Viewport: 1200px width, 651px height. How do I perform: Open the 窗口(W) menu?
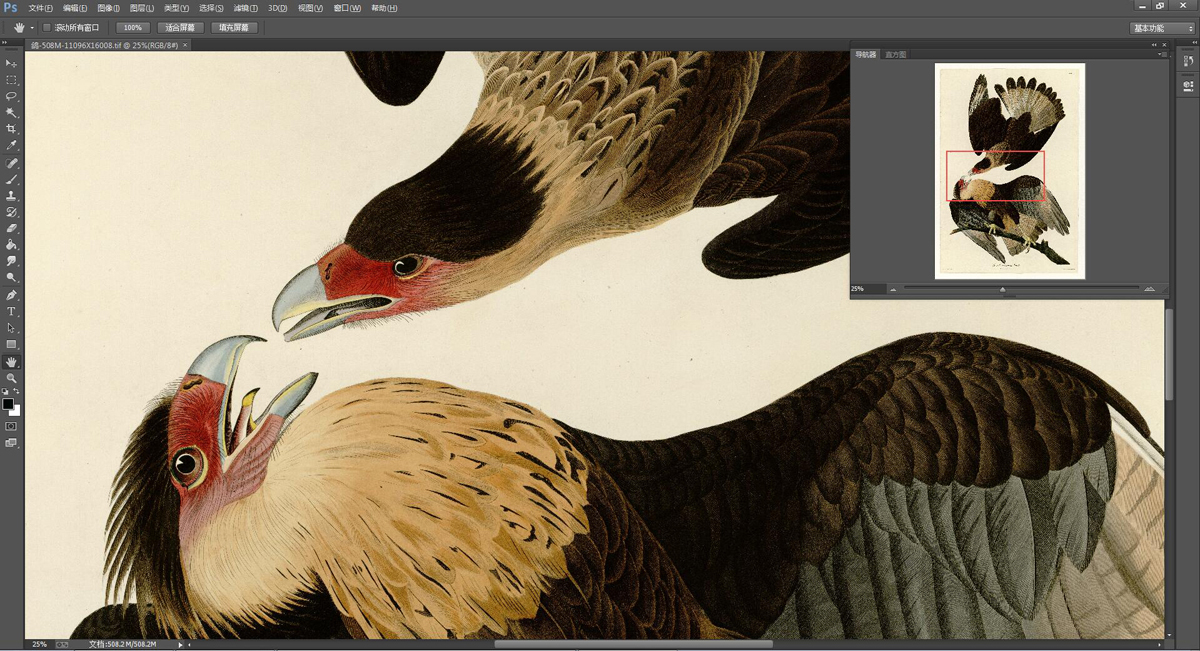tap(347, 8)
